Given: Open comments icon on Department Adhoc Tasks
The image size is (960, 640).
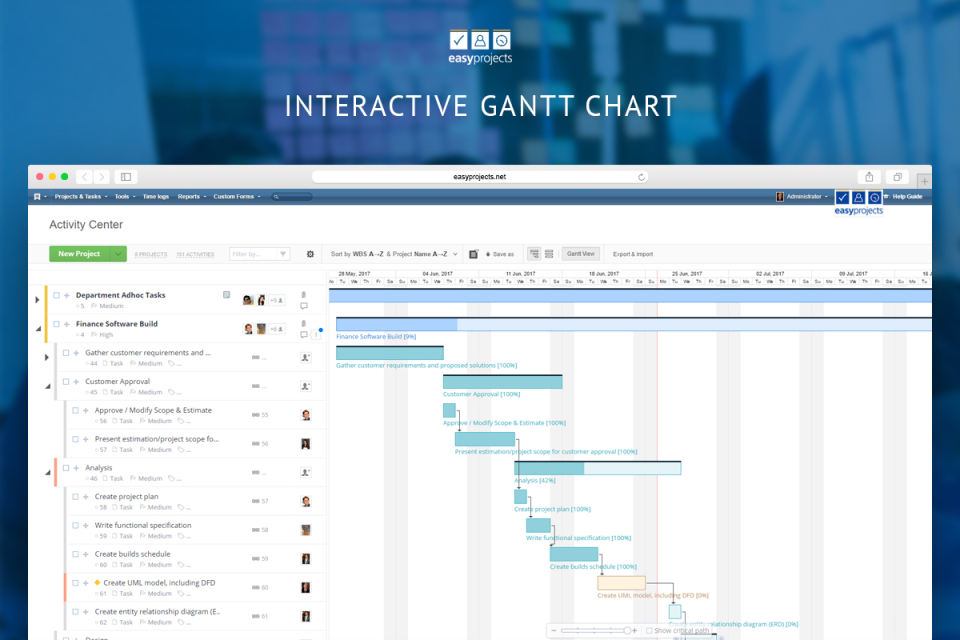Looking at the screenshot, I should pyautogui.click(x=304, y=306).
